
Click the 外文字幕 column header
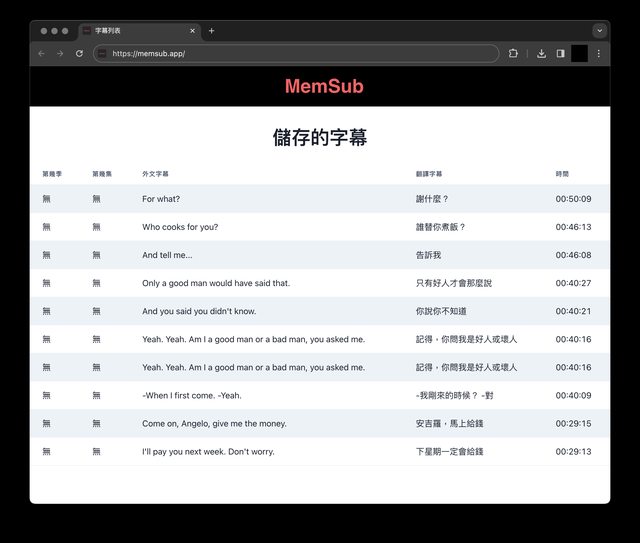[x=155, y=174]
